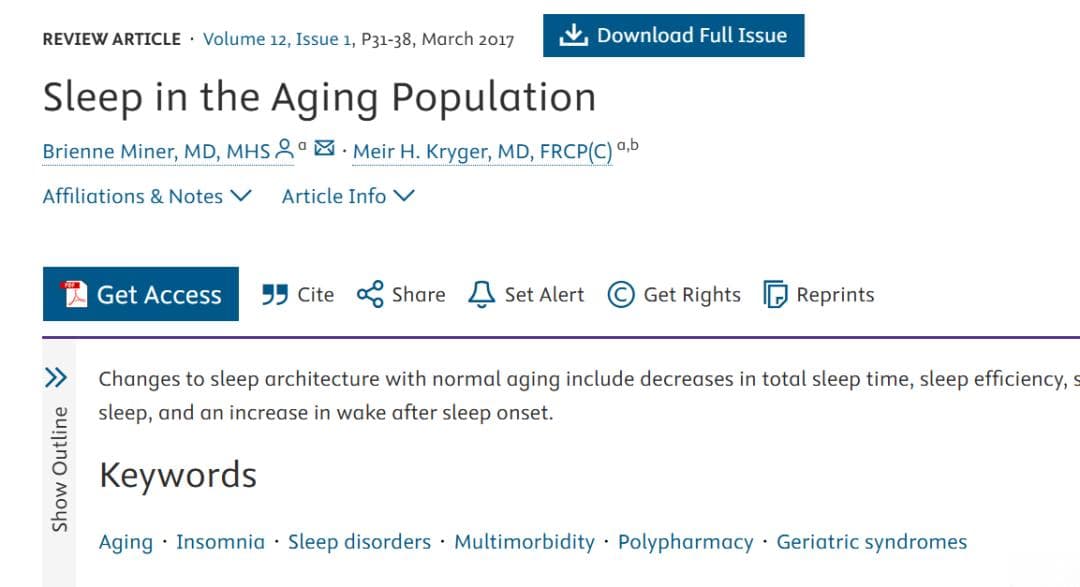Viewport: 1080px width, 587px height.
Task: Click the Share network icon
Action: pyautogui.click(x=370, y=294)
